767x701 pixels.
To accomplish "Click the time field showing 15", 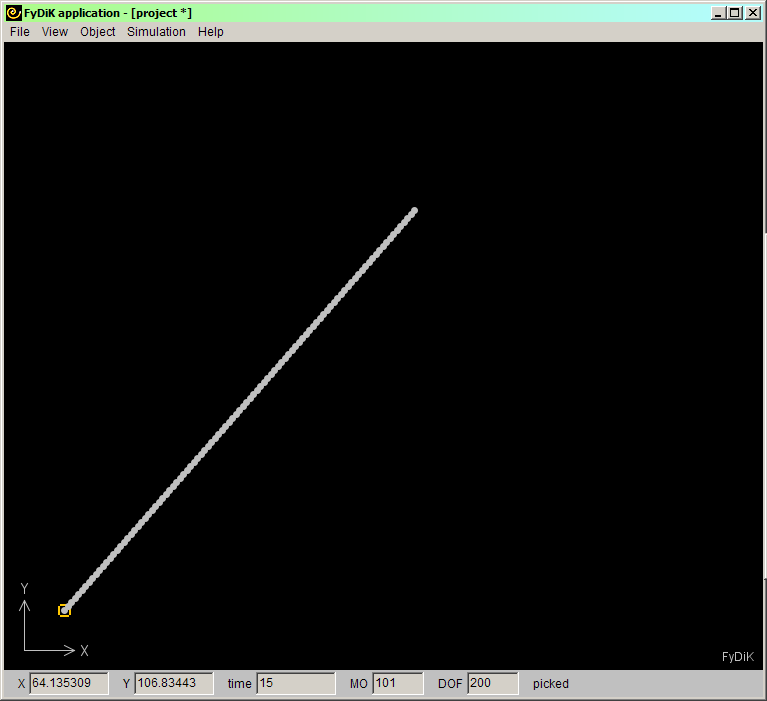I will click(x=296, y=683).
